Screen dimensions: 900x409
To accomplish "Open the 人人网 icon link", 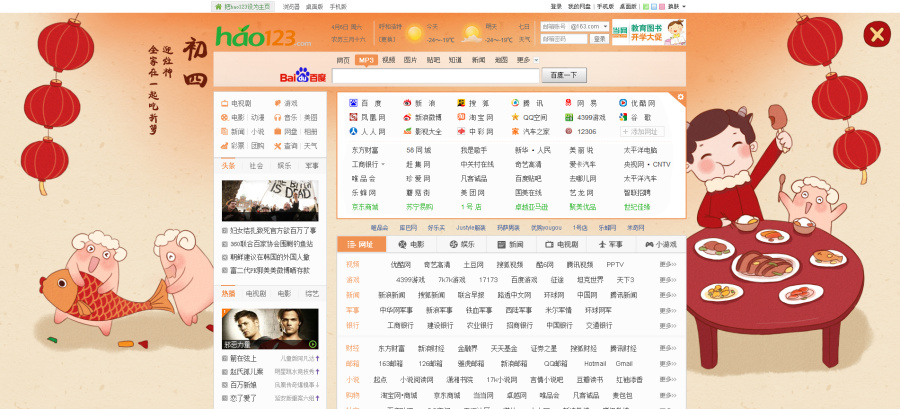I will (x=353, y=131).
